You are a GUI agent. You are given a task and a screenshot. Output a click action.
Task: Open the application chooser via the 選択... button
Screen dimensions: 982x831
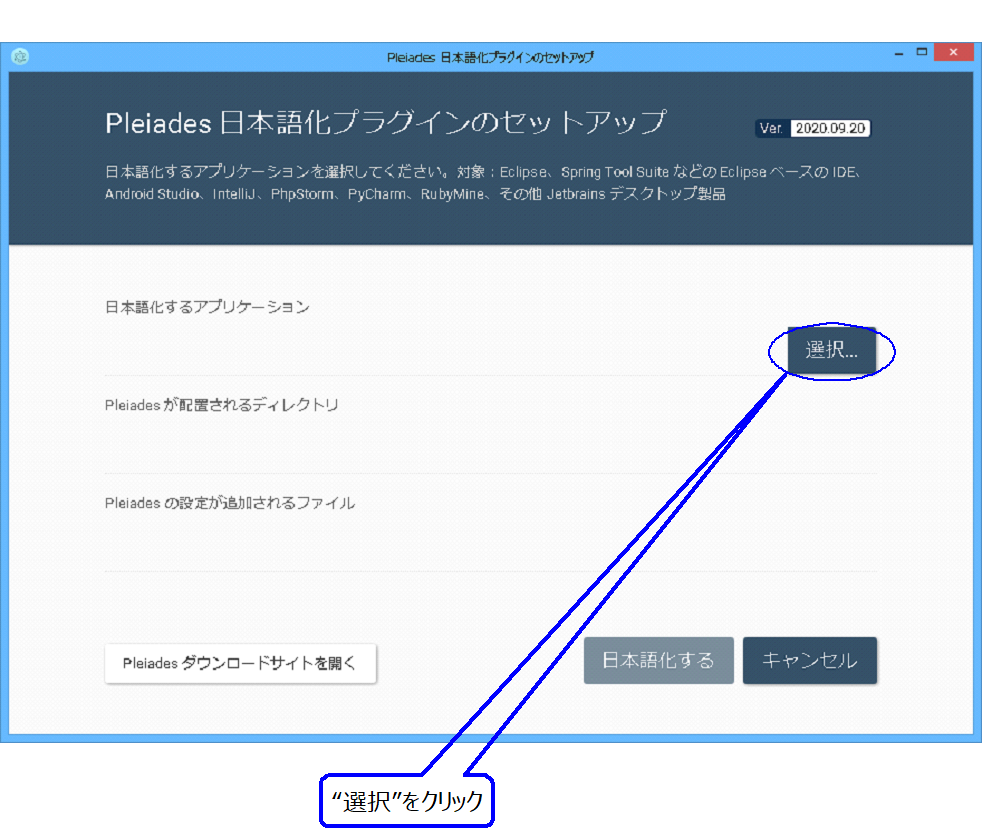pos(832,351)
